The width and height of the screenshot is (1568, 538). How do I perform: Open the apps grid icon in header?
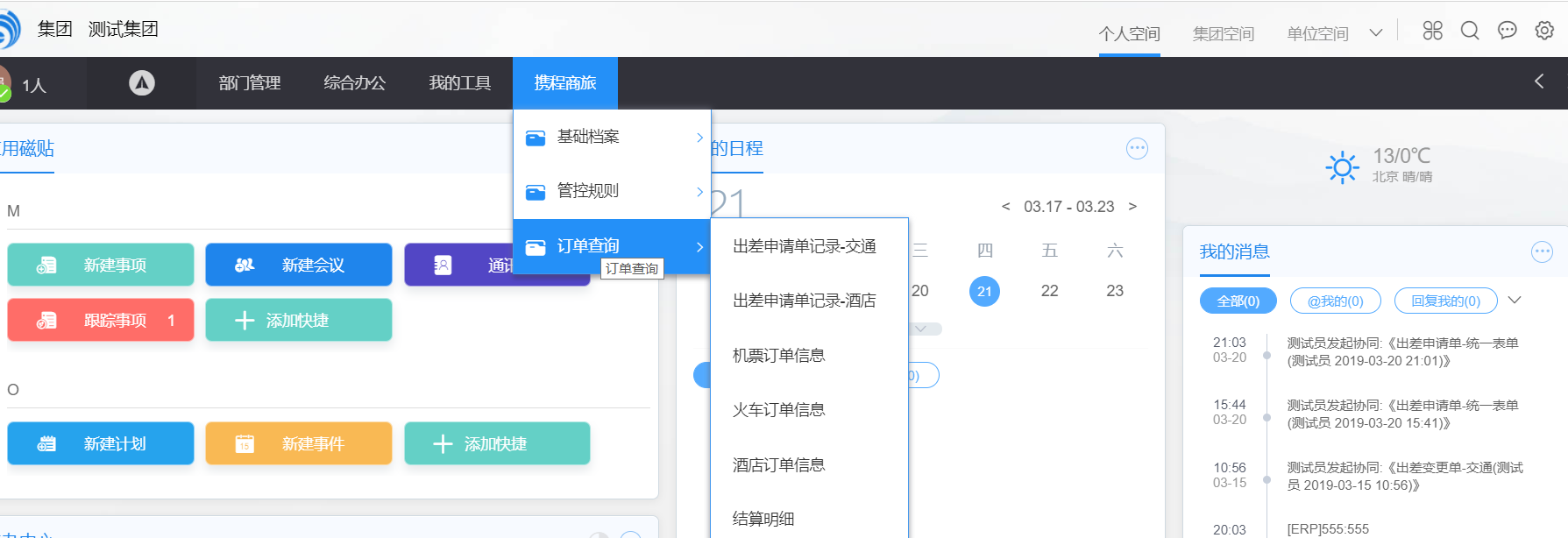(1432, 31)
